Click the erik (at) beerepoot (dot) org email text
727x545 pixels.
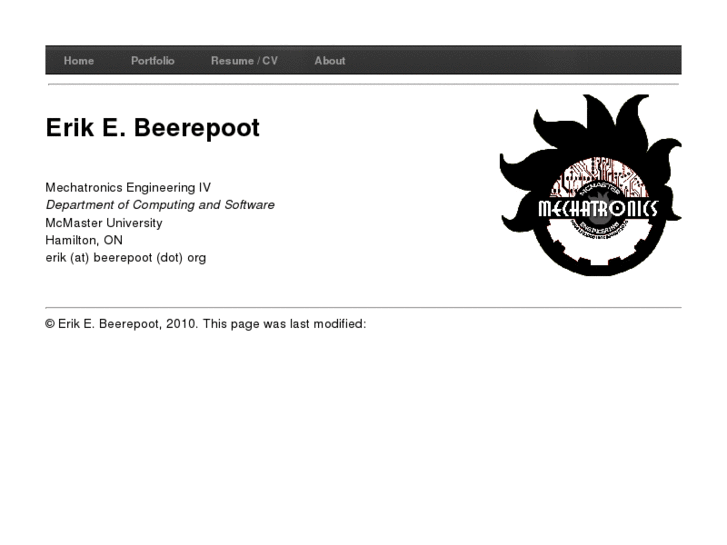tap(126, 258)
